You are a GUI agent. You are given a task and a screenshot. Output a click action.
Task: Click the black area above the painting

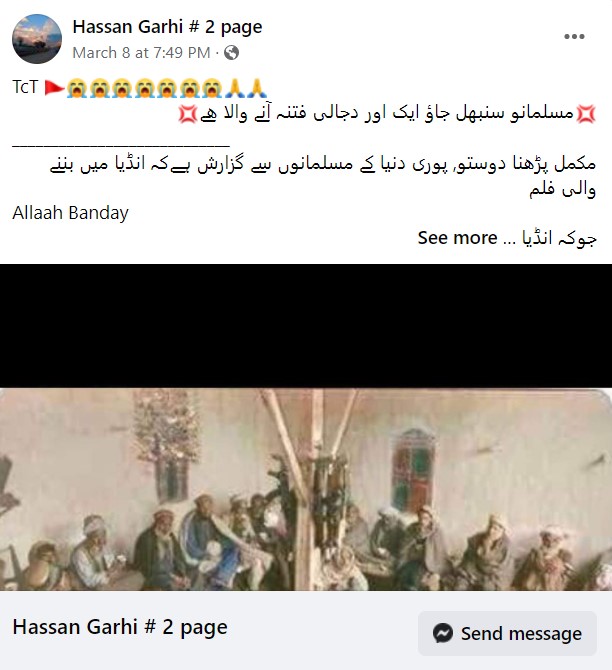tap(306, 326)
